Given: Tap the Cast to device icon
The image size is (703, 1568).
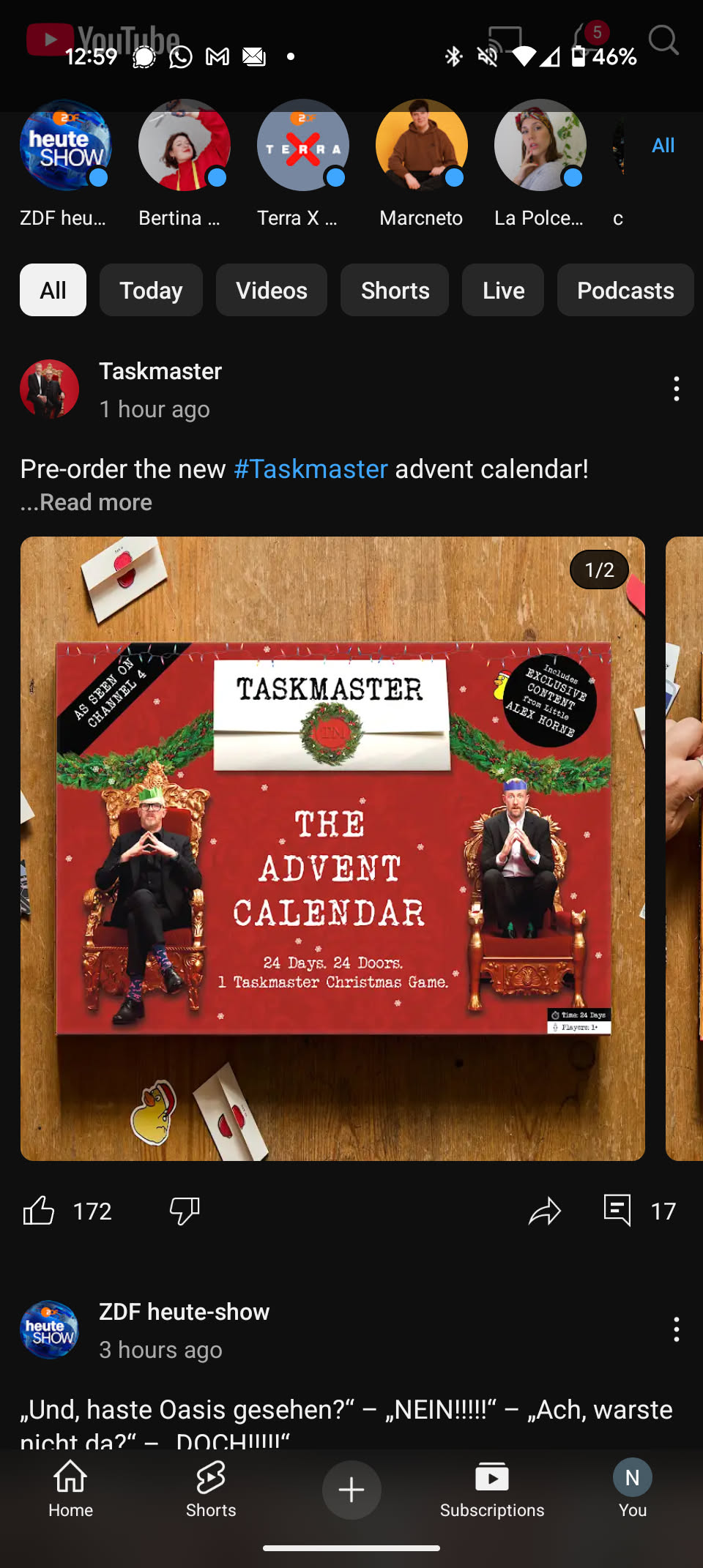Looking at the screenshot, I should [x=505, y=40].
